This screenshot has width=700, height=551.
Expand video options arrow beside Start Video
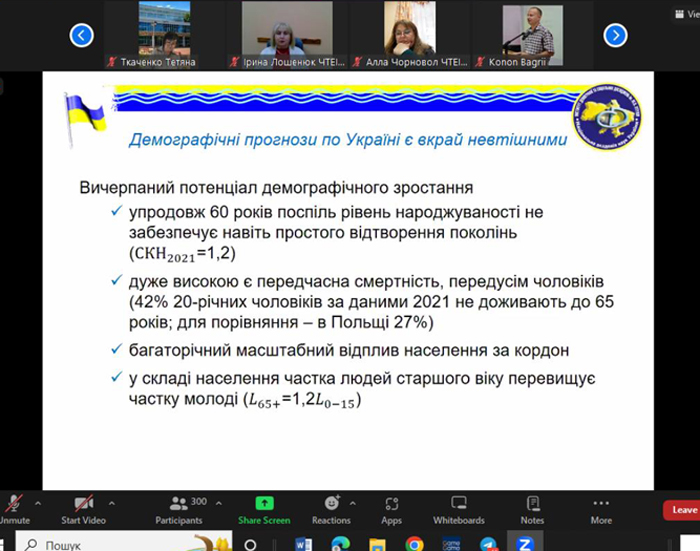click(112, 504)
